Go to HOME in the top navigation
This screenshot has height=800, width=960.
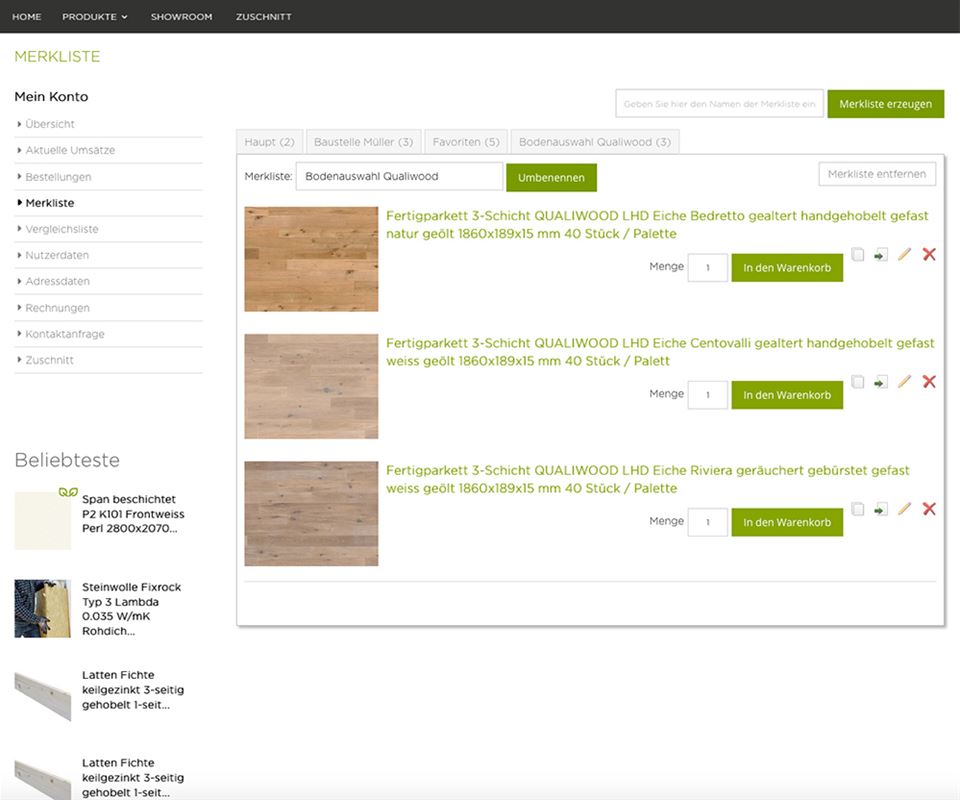click(x=27, y=17)
